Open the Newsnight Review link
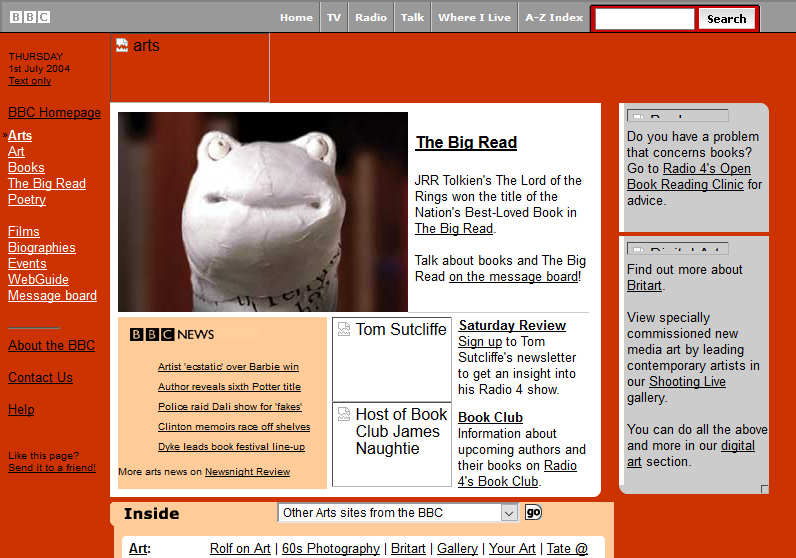The image size is (796, 558). point(248,472)
